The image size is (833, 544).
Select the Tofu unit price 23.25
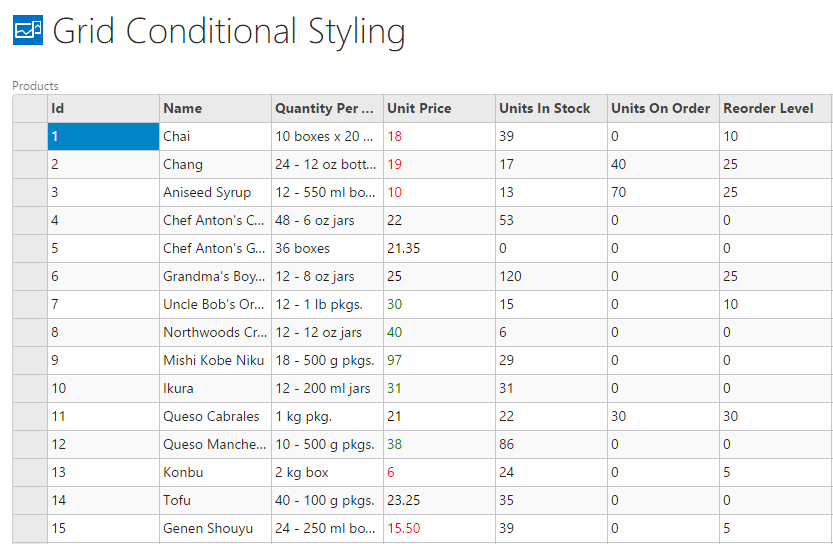click(x=439, y=500)
